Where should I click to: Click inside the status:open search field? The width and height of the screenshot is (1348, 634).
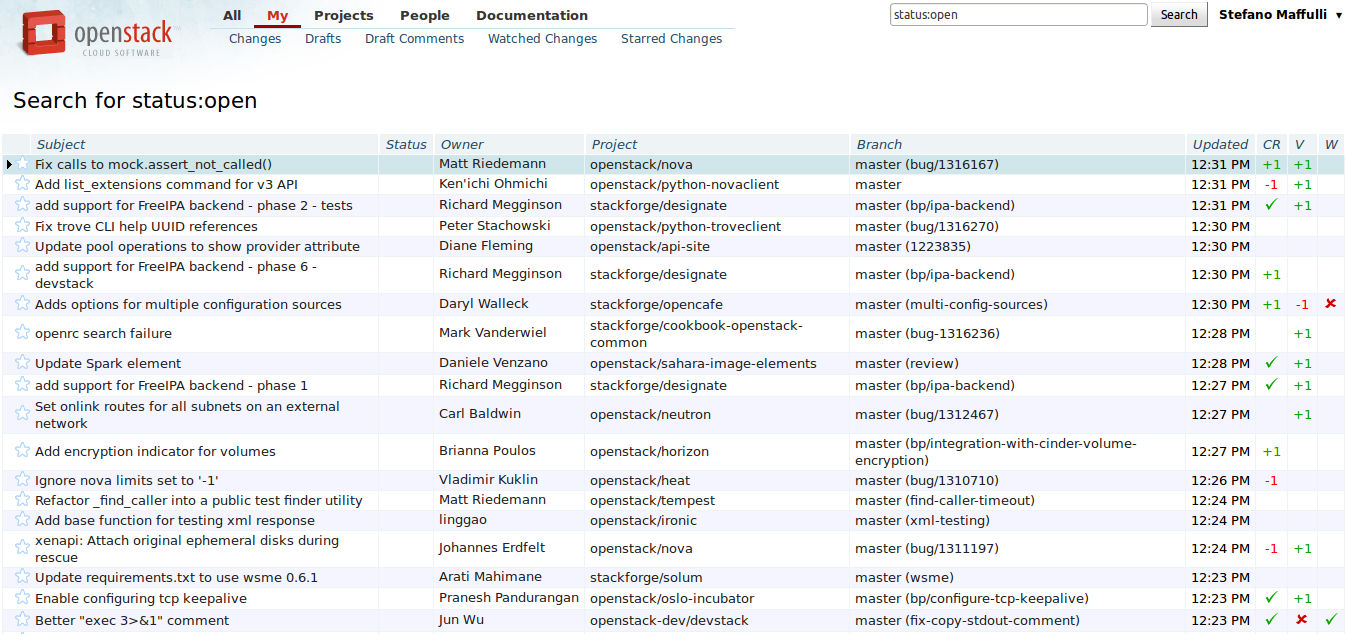[x=1018, y=14]
